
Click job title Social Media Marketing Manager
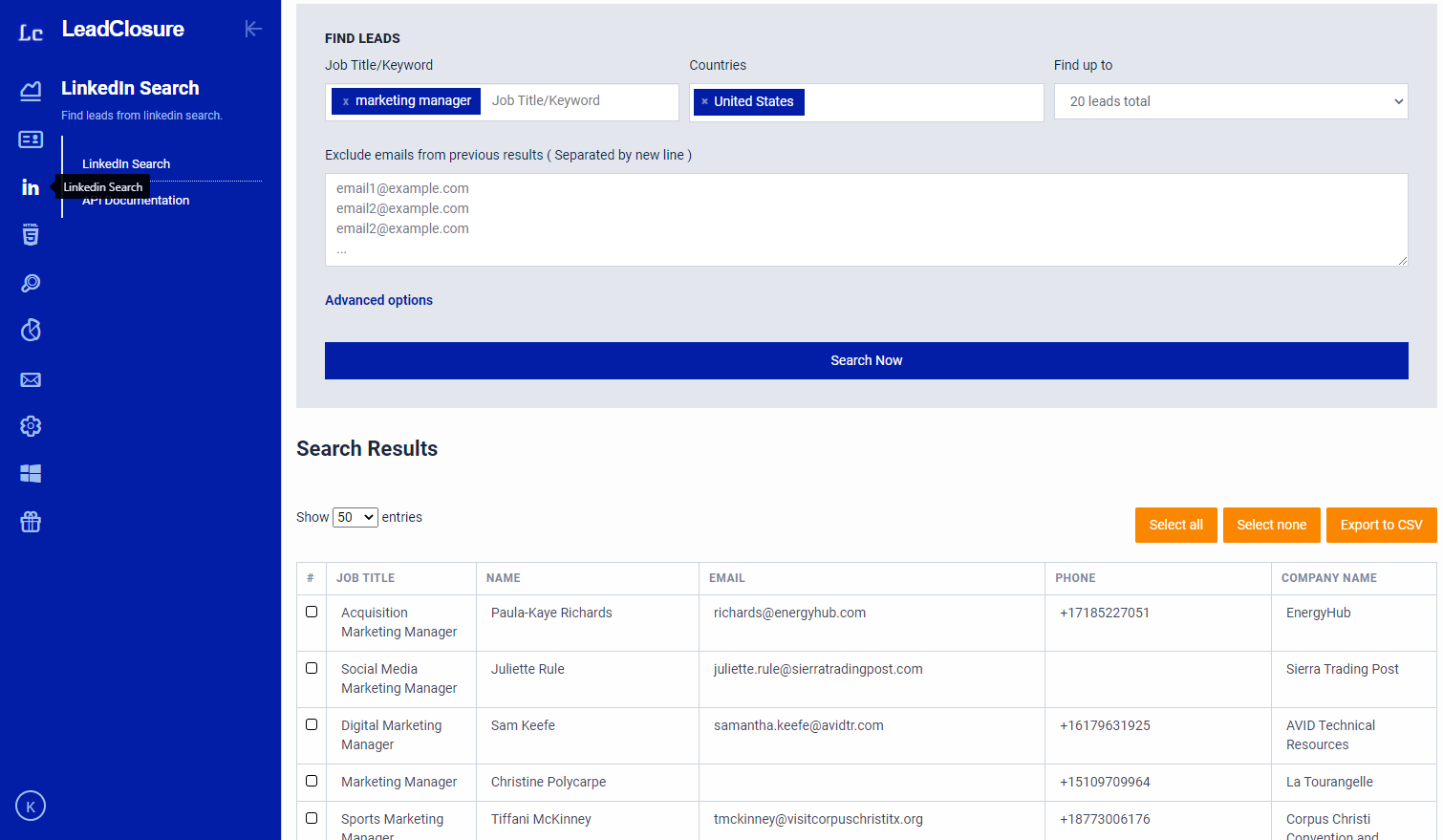[x=398, y=678]
